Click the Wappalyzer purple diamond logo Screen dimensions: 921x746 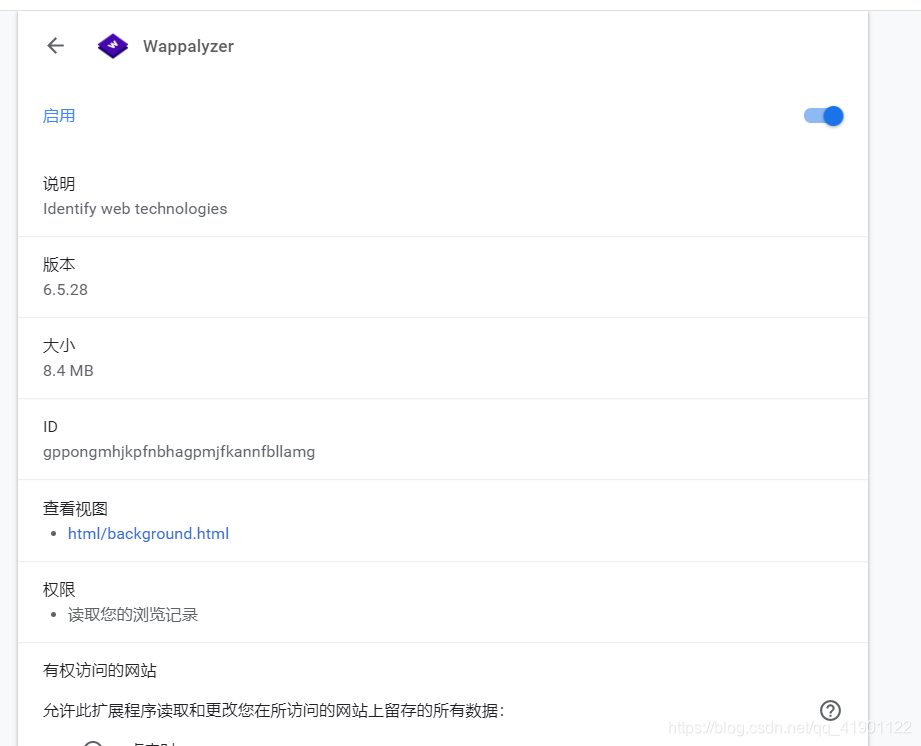[x=113, y=46]
